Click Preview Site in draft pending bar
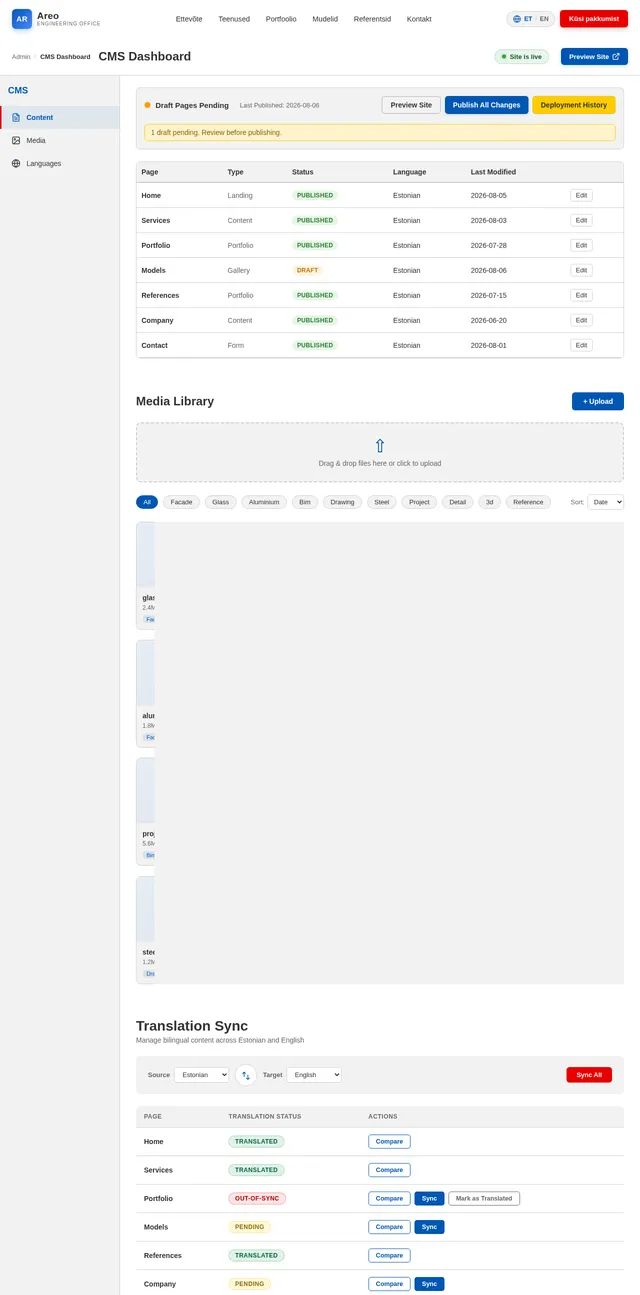The image size is (640, 1295). coord(411,105)
